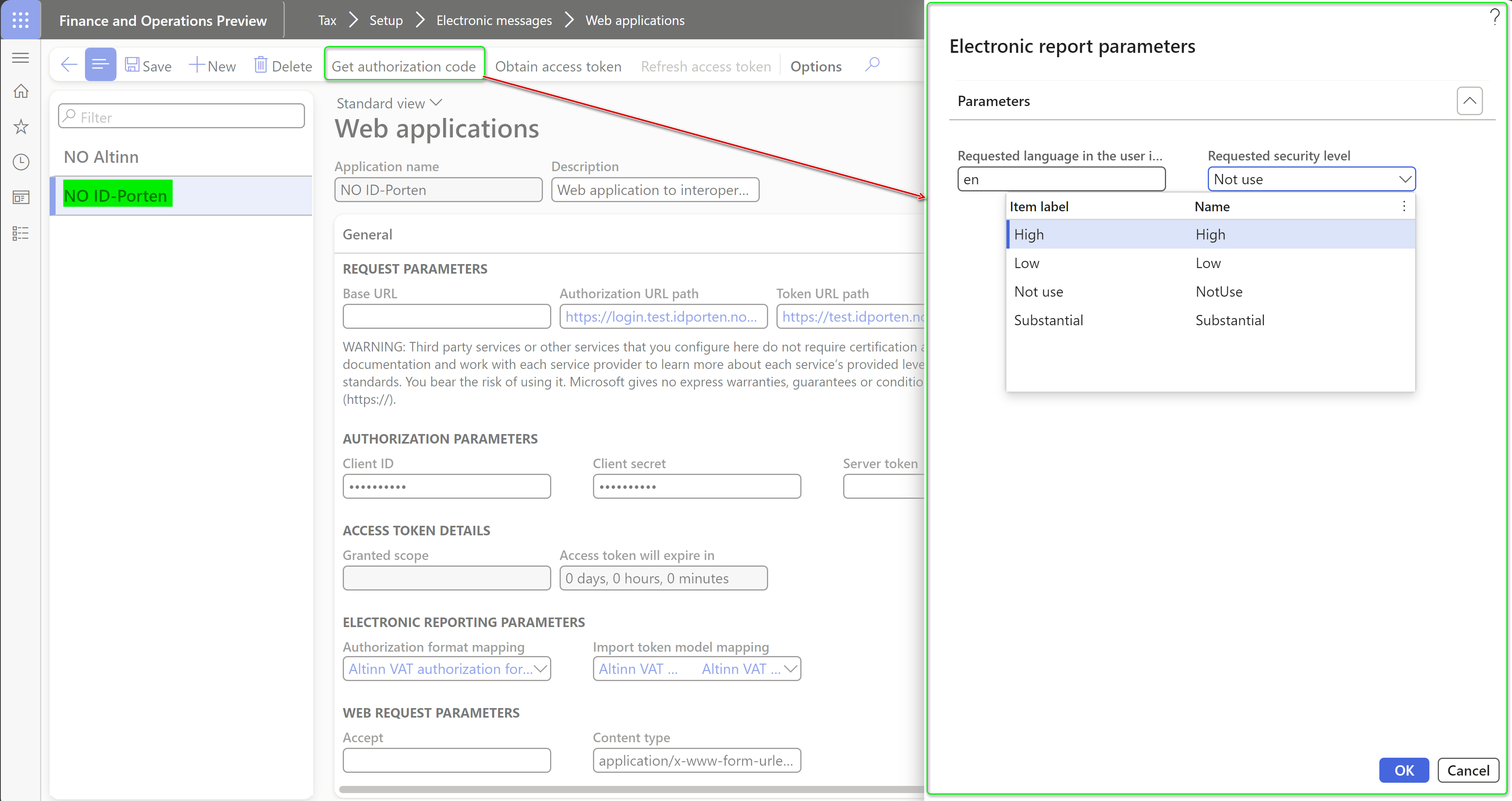Viewport: 1512px width, 801px height.
Task: Click Access token will expire in field
Action: pos(663,578)
